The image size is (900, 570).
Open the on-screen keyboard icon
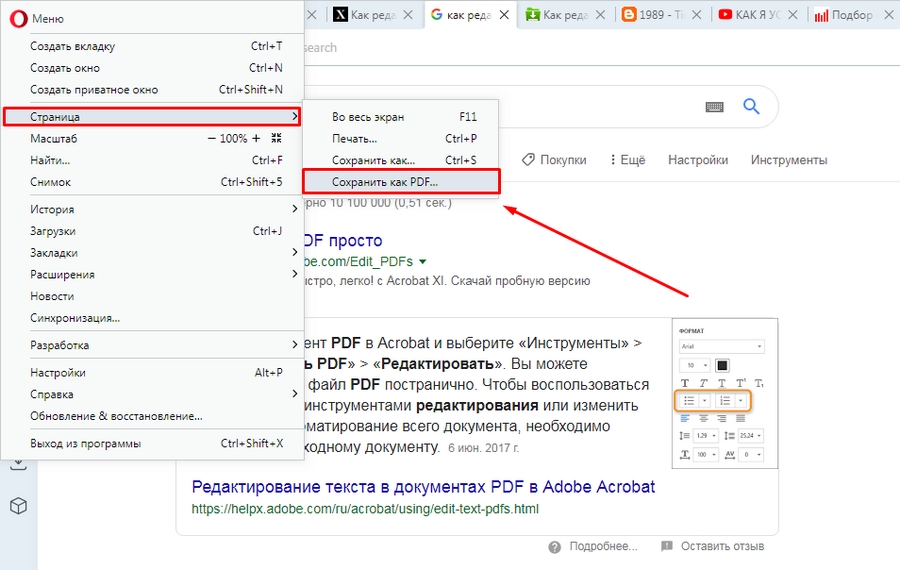click(714, 107)
